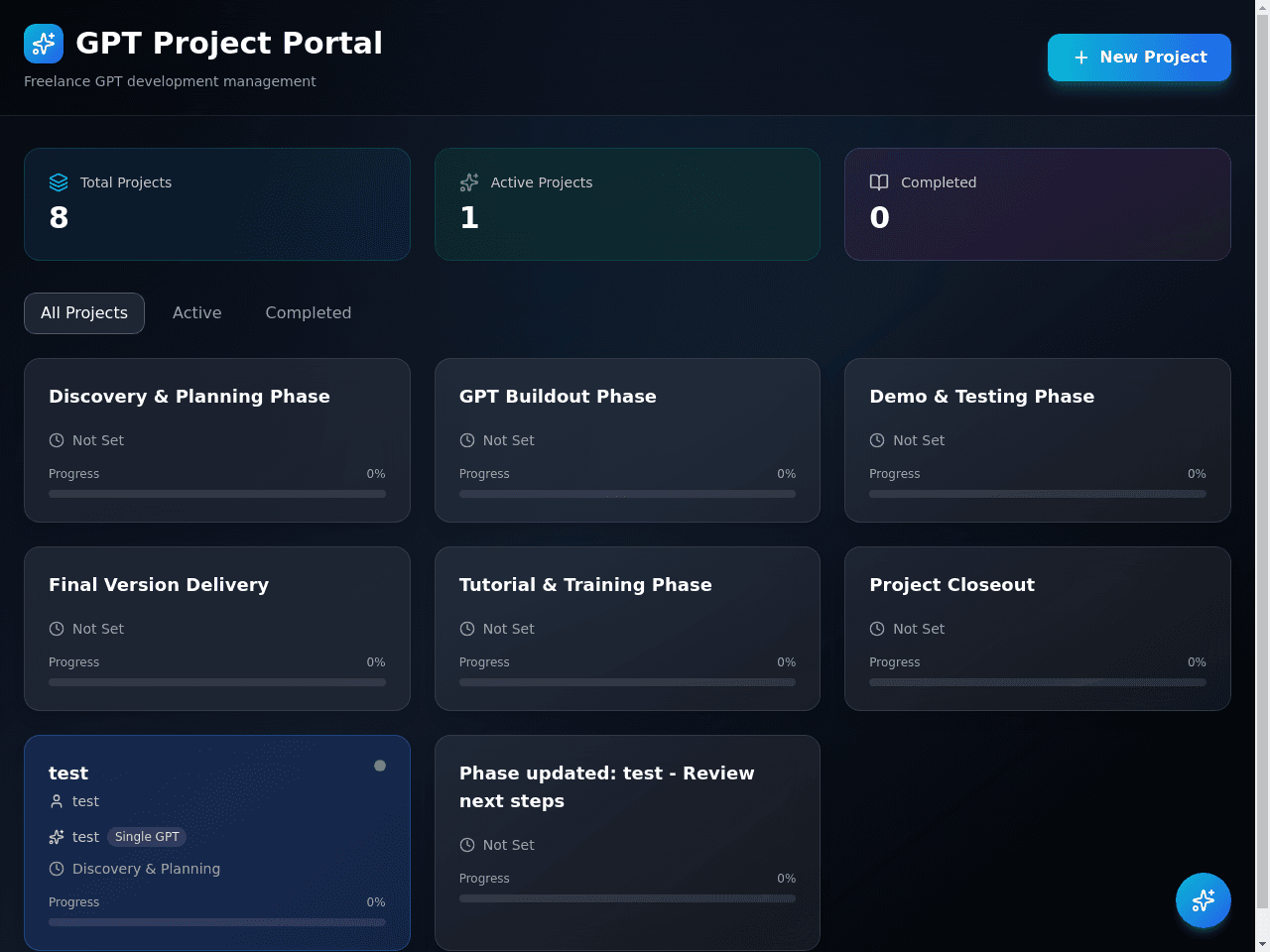Click the Total Projects count 8
This screenshot has width=1270, height=952.
[x=59, y=217]
